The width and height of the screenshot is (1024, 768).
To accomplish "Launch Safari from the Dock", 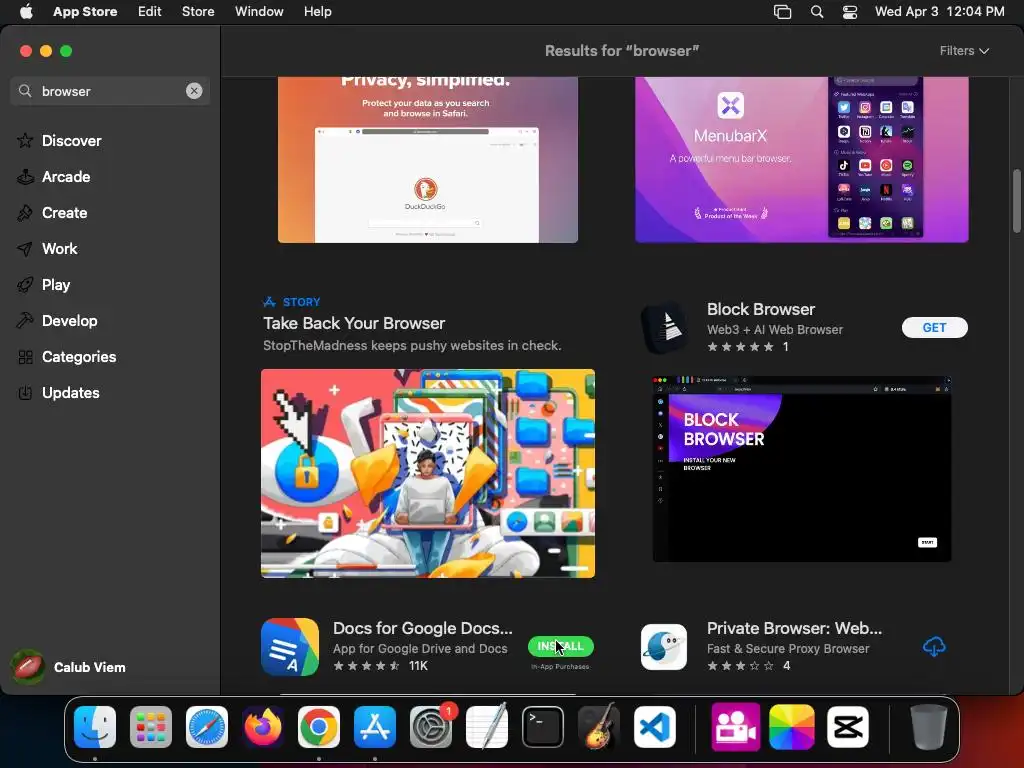I will coord(207,727).
